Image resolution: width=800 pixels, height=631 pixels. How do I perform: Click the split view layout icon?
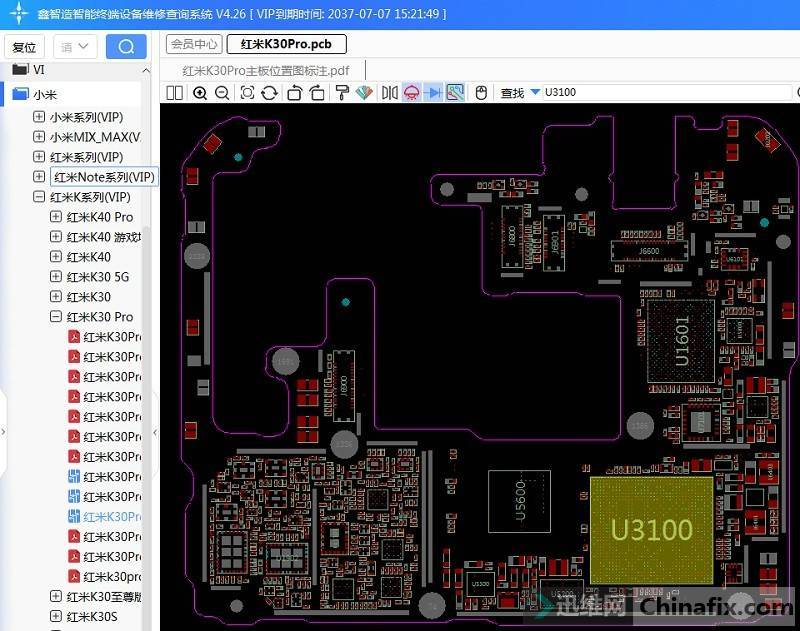pyautogui.click(x=175, y=93)
